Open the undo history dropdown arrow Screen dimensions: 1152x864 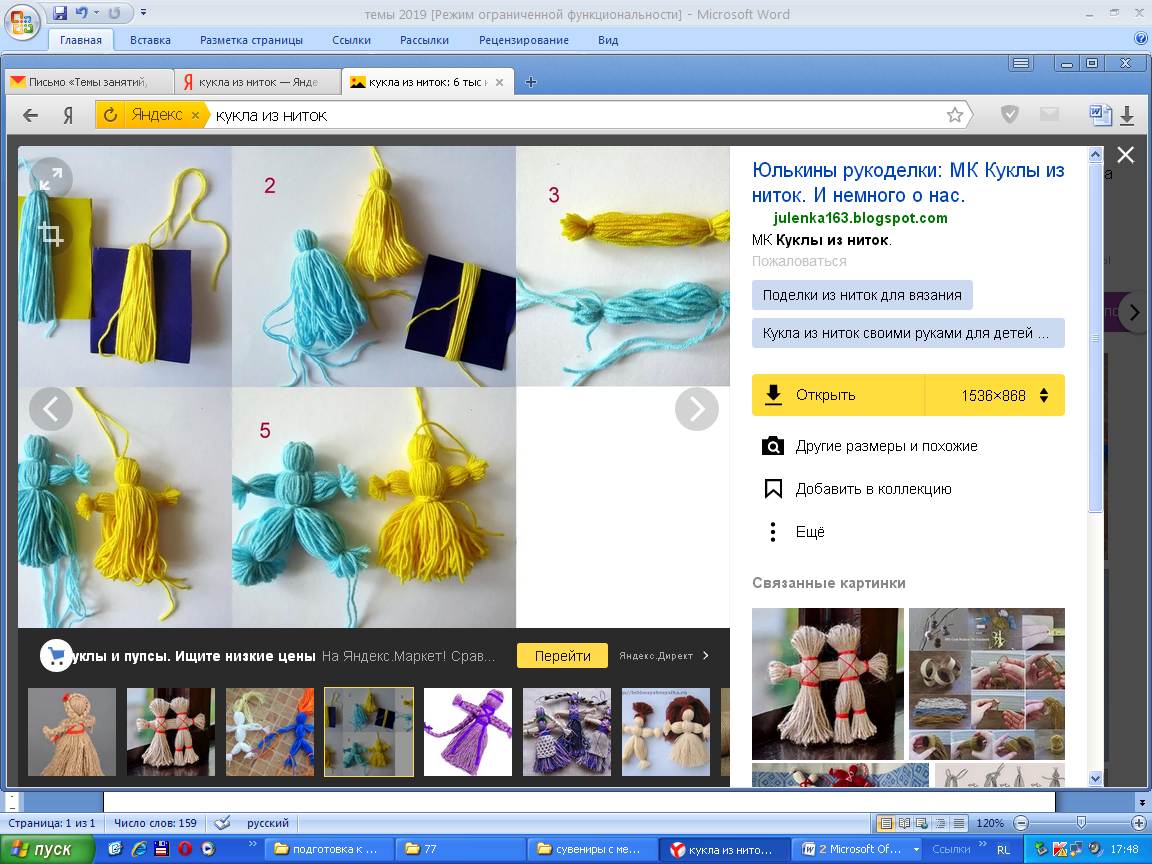[x=96, y=12]
